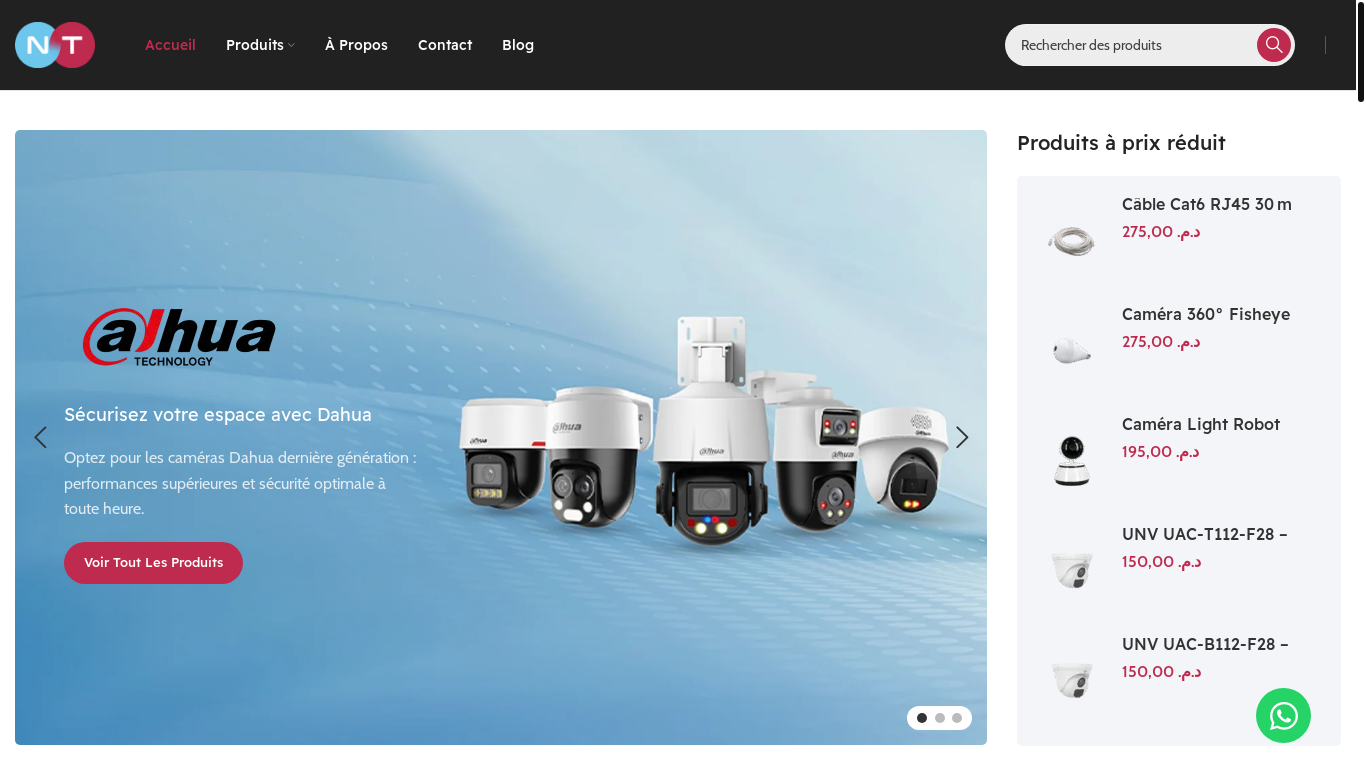
Task: Click Voir Tout Les Produits button
Action: [153, 563]
